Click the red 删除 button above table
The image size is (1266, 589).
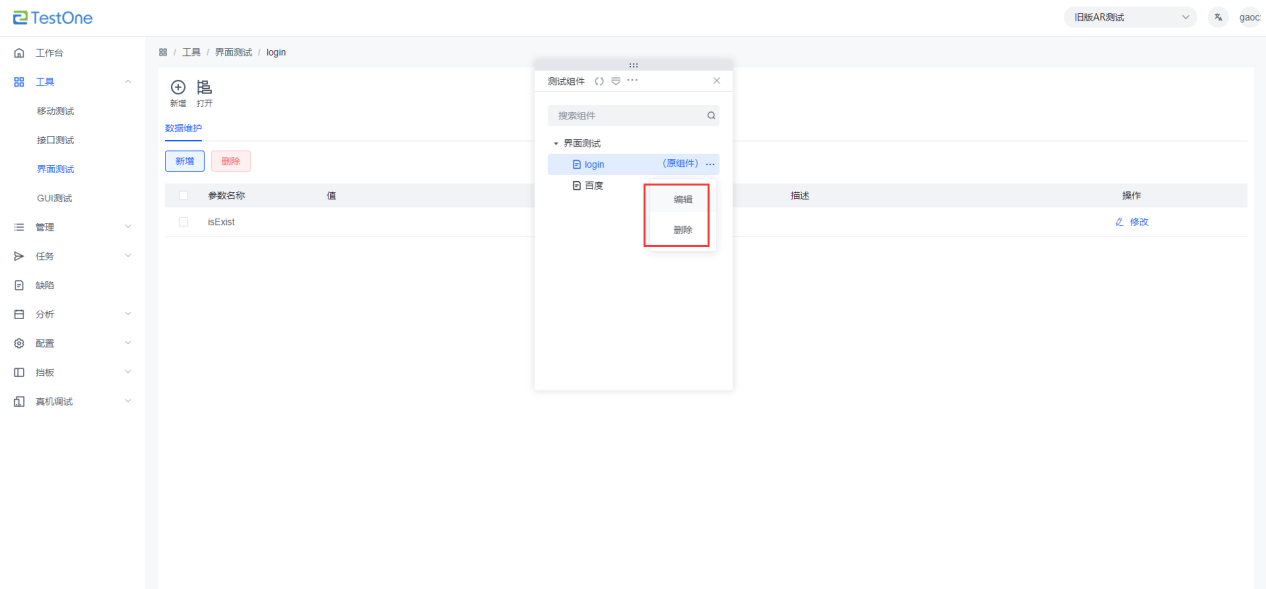pyautogui.click(x=231, y=161)
